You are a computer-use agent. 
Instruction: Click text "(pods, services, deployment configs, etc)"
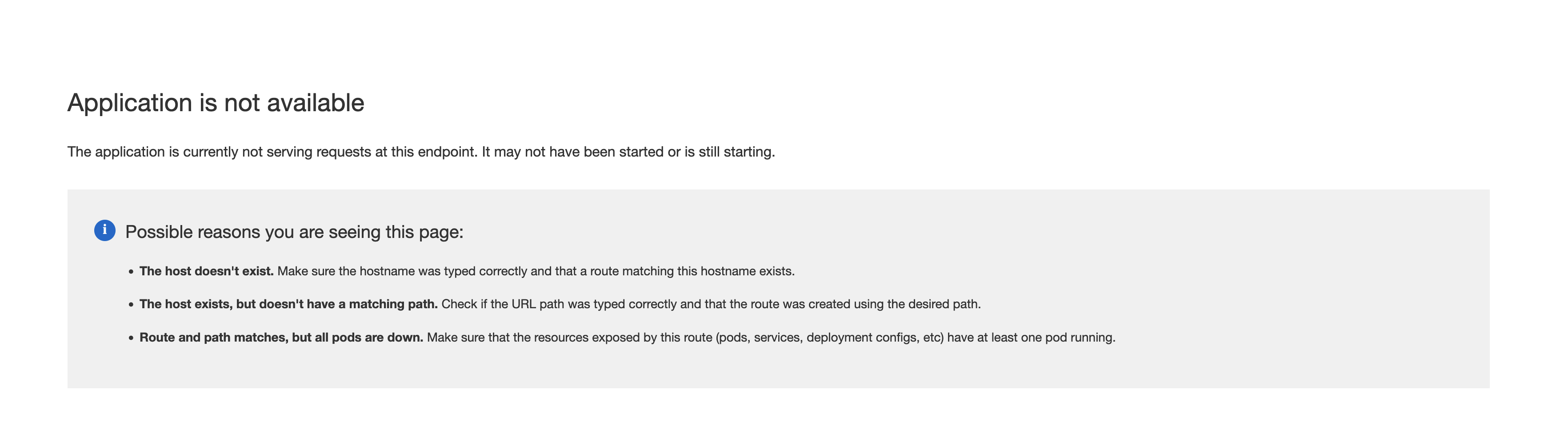click(x=830, y=338)
